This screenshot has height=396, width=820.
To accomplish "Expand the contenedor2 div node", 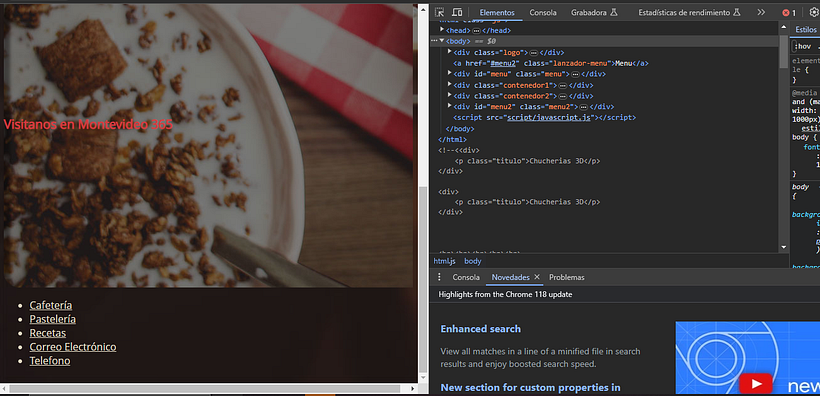I will click(450, 96).
